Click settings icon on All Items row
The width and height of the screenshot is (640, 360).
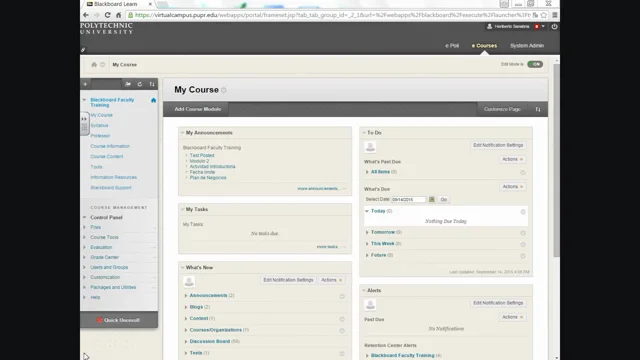click(523, 172)
